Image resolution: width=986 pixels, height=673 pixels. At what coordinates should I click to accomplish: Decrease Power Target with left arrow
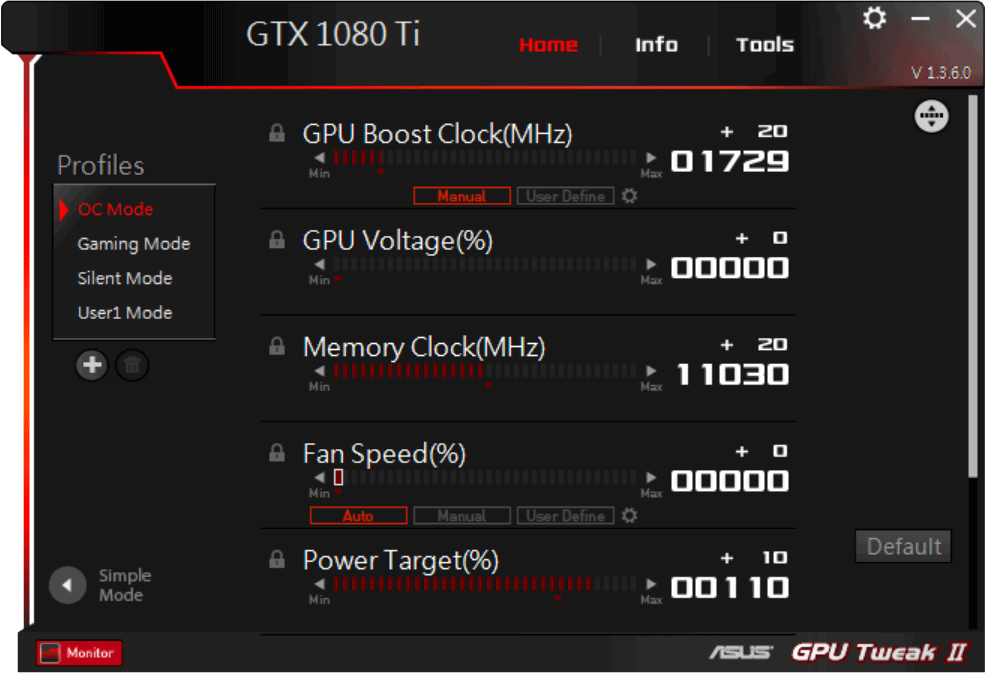pos(319,584)
